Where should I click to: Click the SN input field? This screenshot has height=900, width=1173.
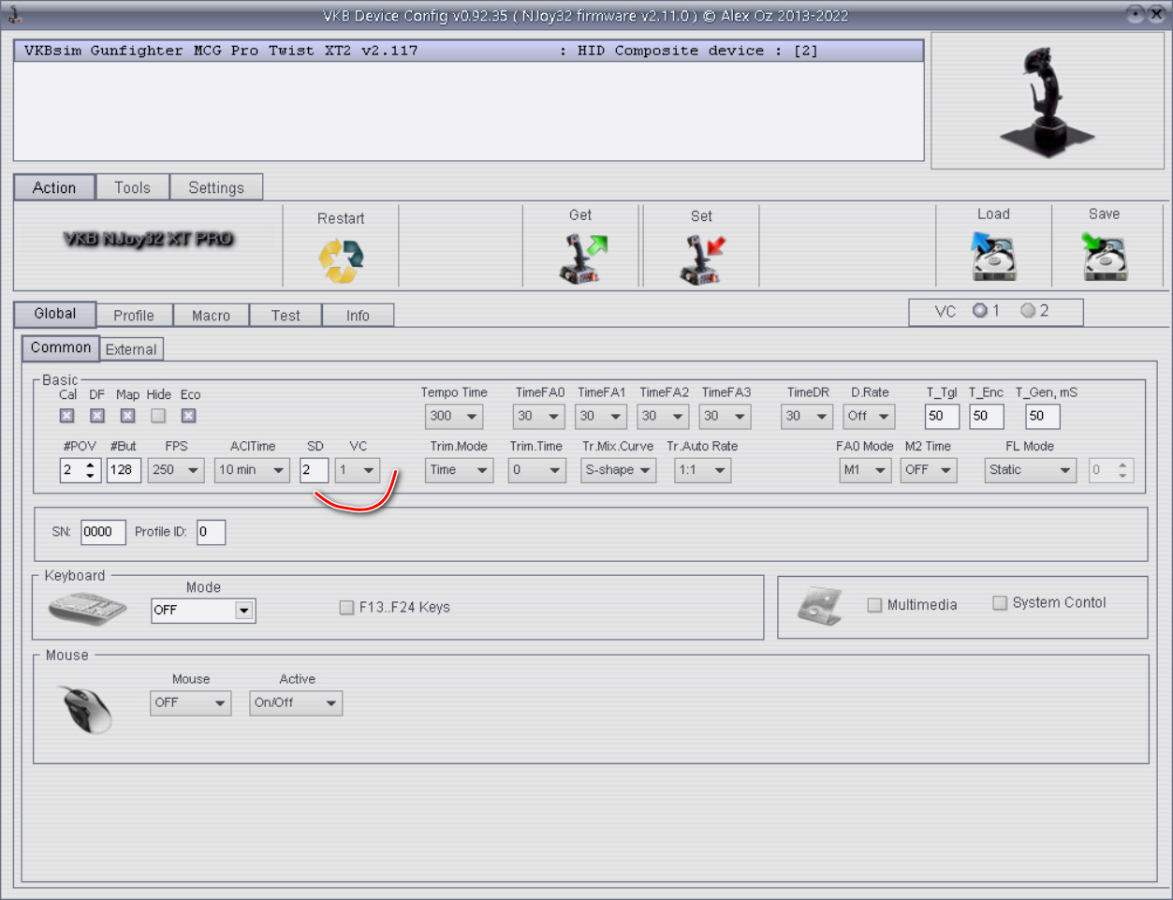coord(103,532)
